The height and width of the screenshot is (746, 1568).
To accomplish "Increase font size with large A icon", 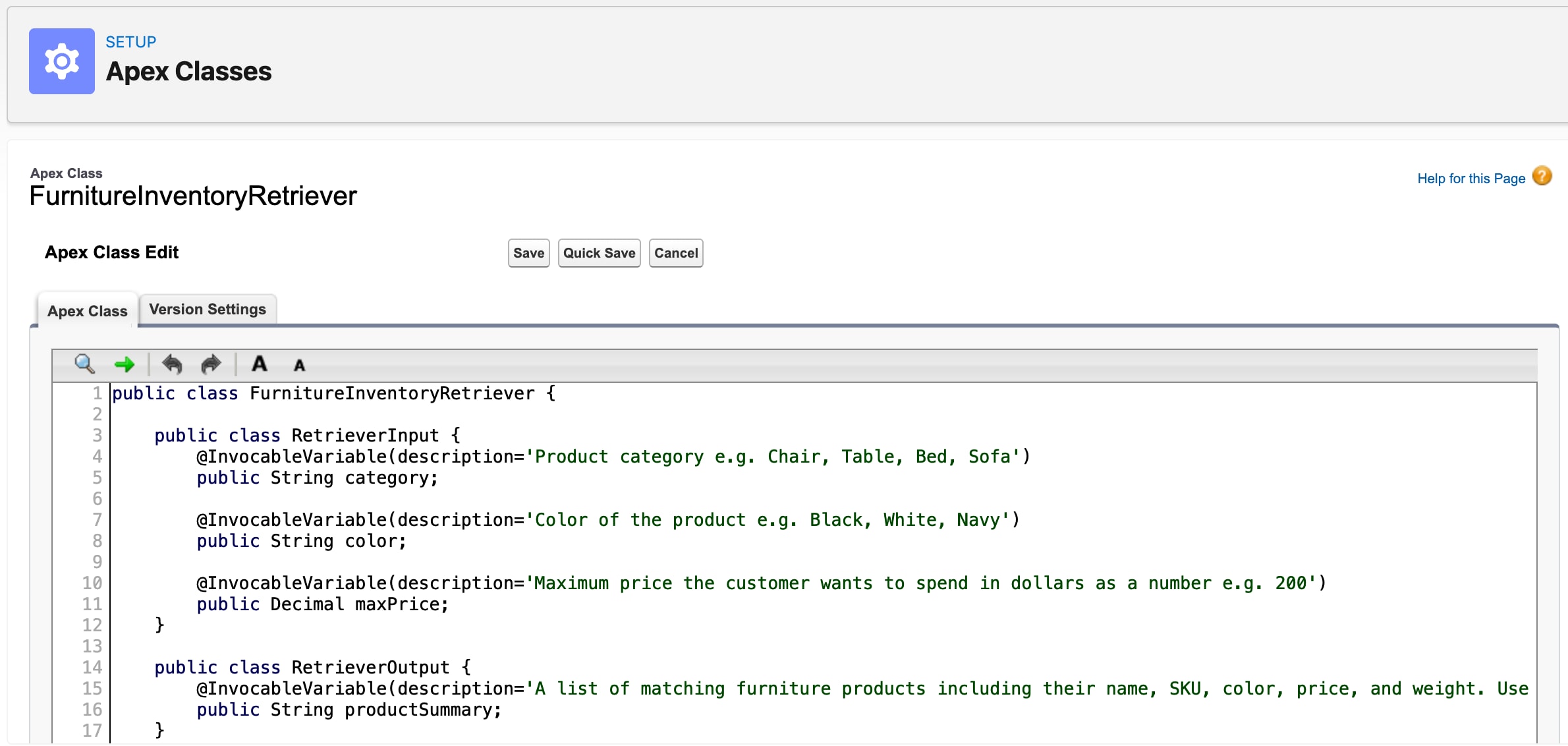I will [260, 364].
